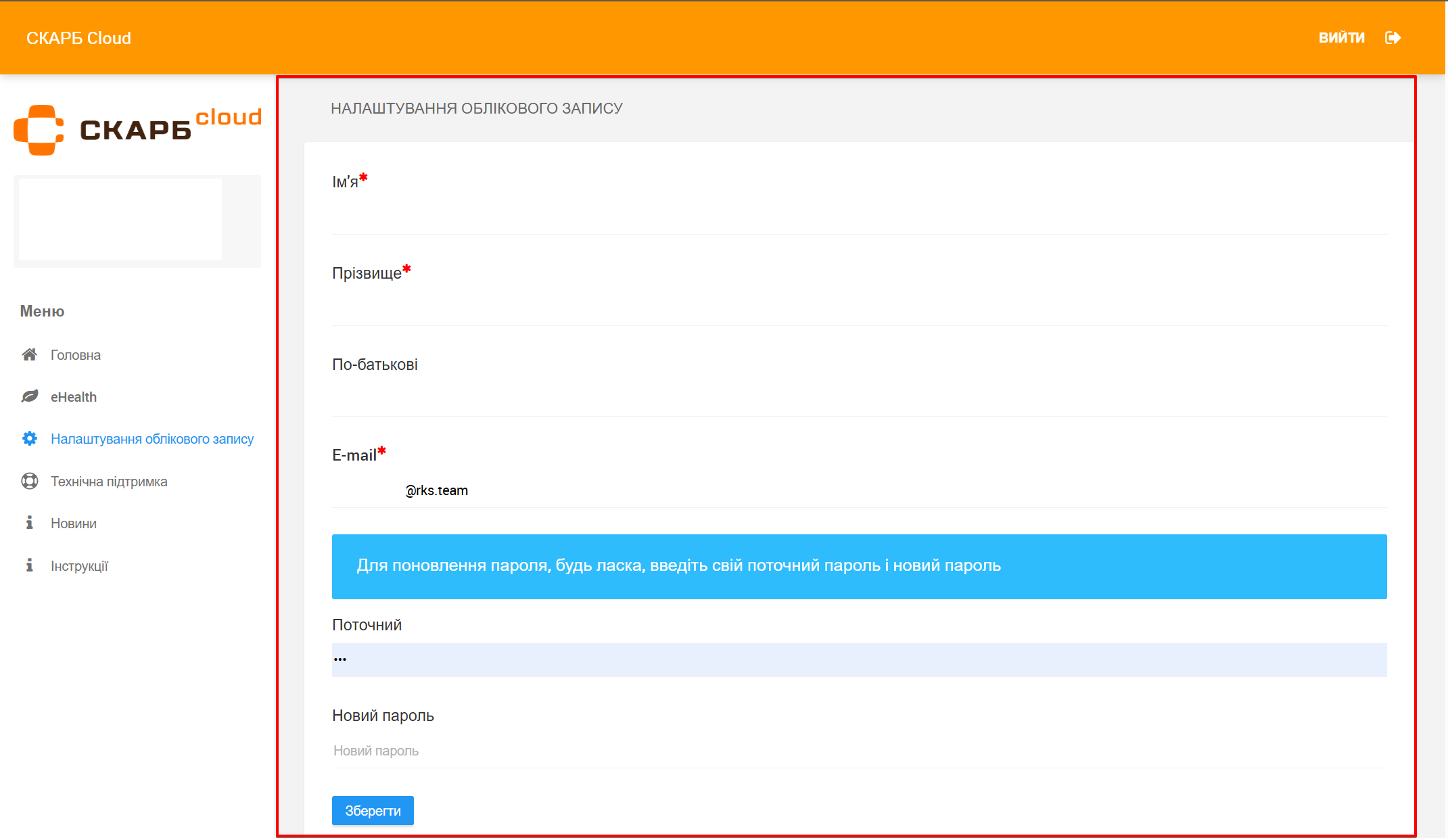Click the lifebuoy icon for technical support

click(30, 481)
